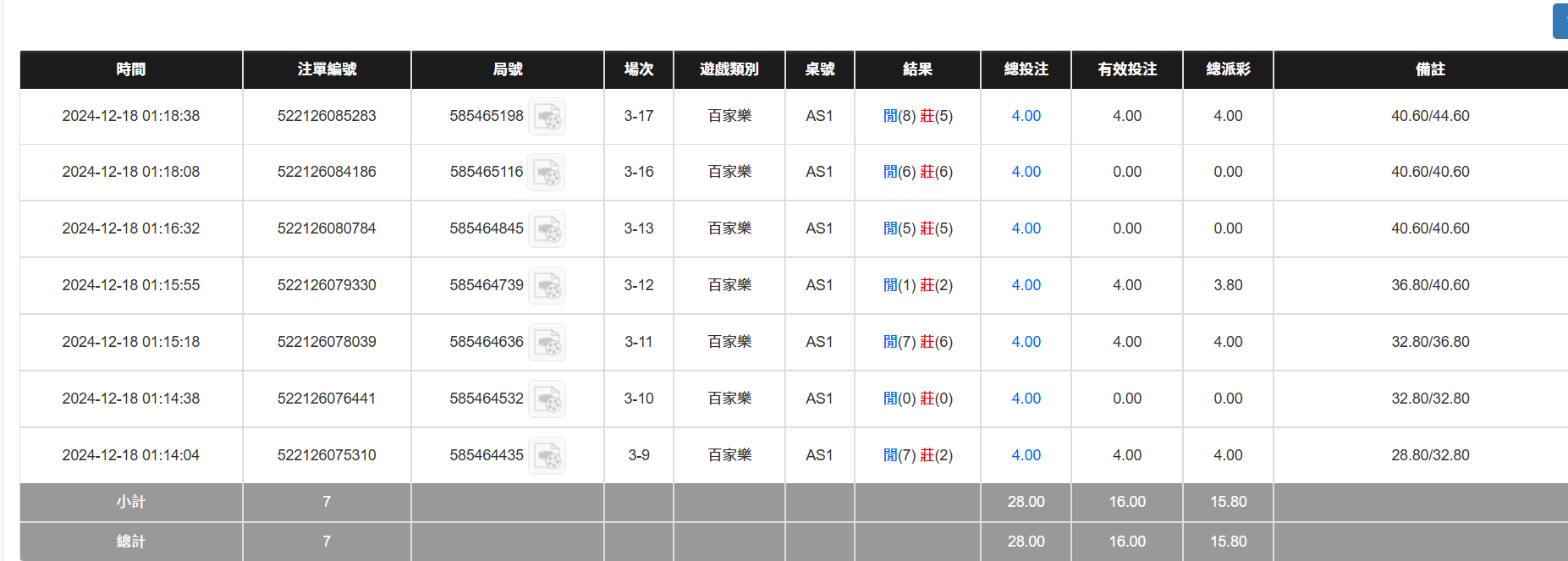Click replay icon beside round 585465116
The height and width of the screenshot is (561, 1568).
click(x=547, y=173)
